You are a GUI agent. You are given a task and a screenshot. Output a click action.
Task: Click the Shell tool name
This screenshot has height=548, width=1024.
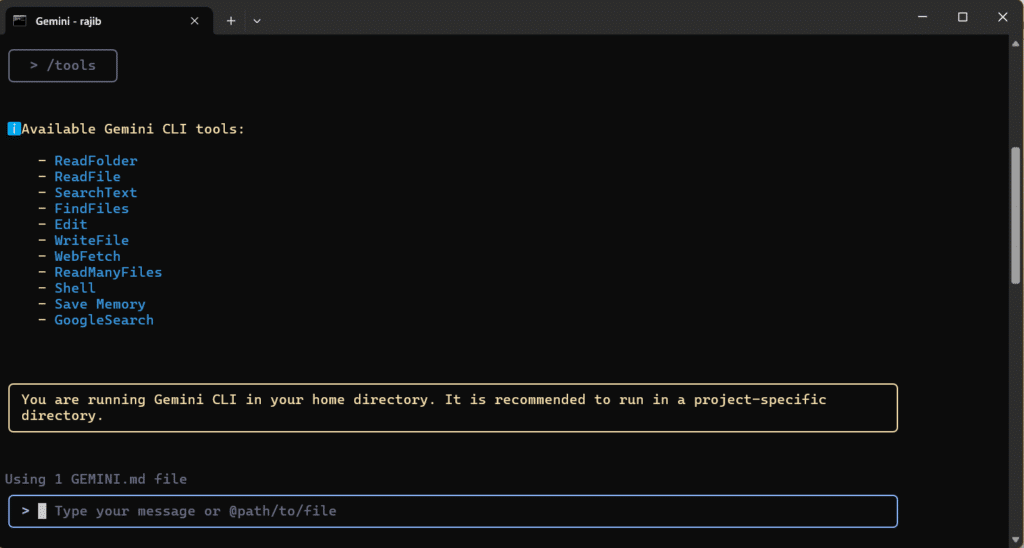75,288
